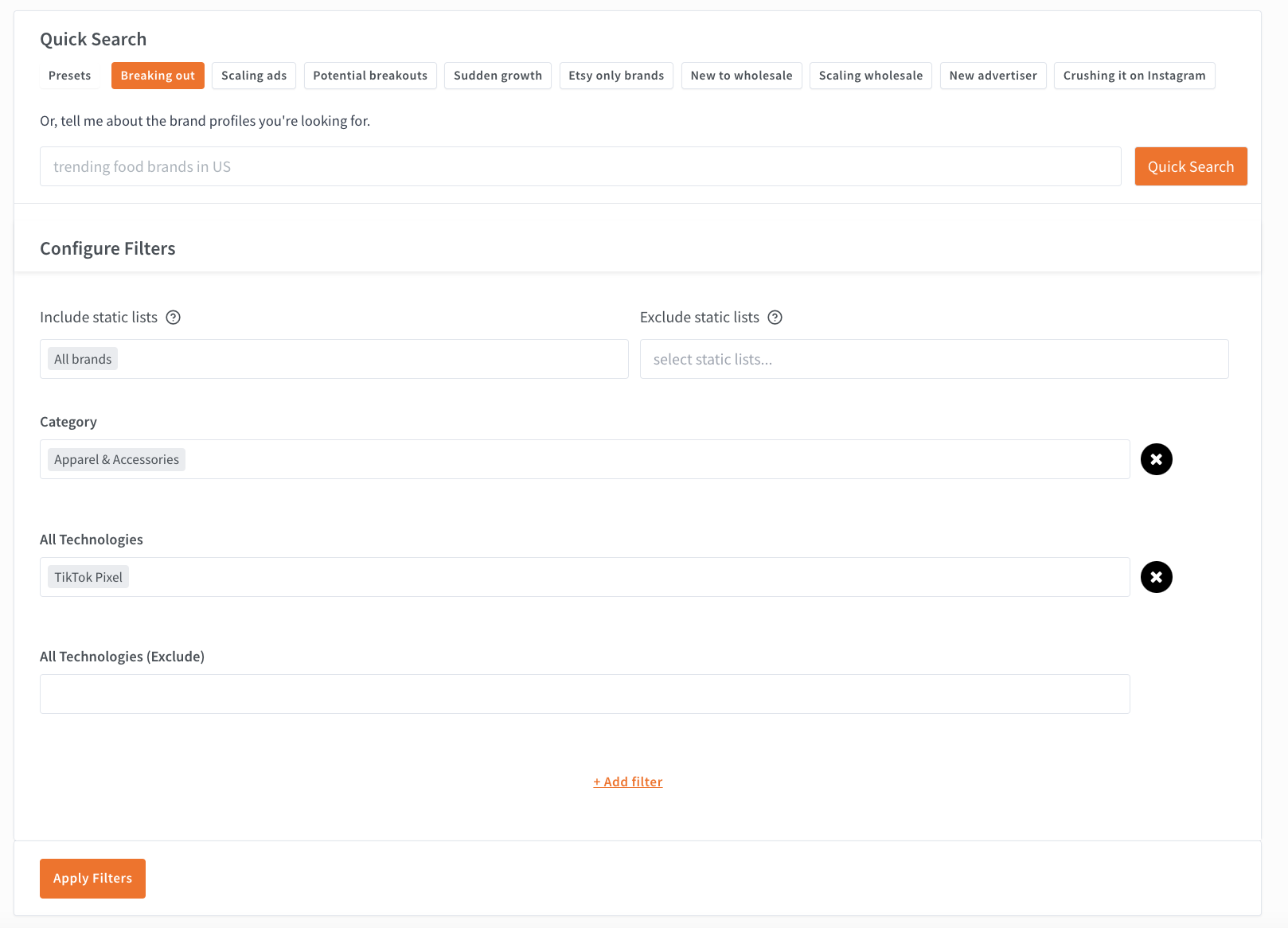1288x928 pixels.
Task: Click the Quick Search button
Action: [x=1190, y=166]
